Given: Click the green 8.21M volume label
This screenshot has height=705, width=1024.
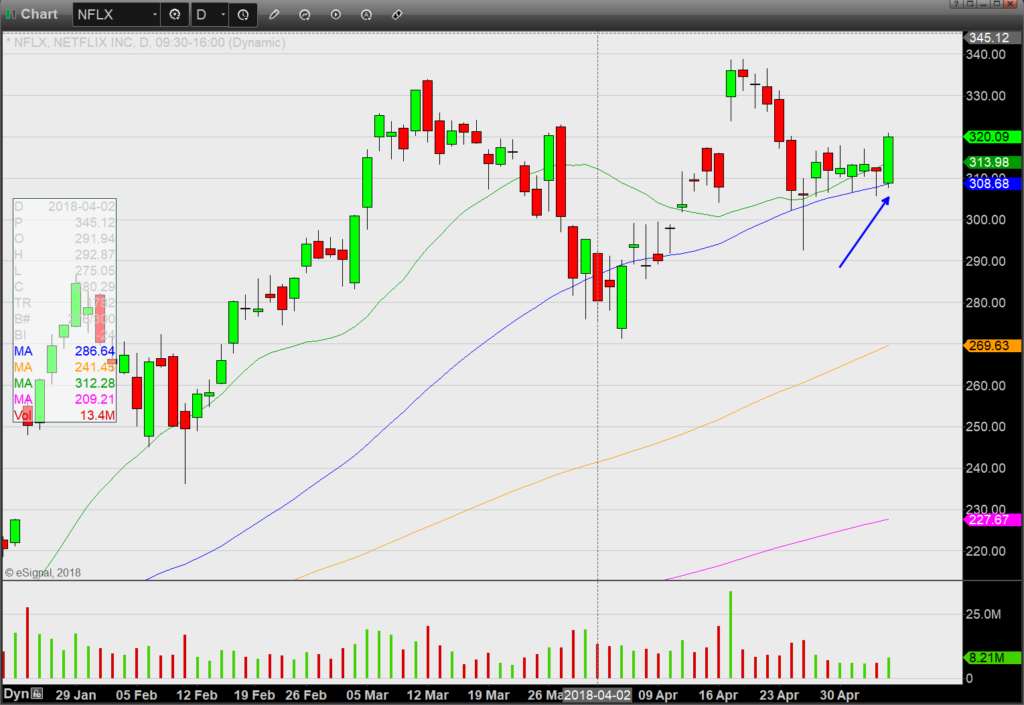Looking at the screenshot, I should tap(992, 657).
